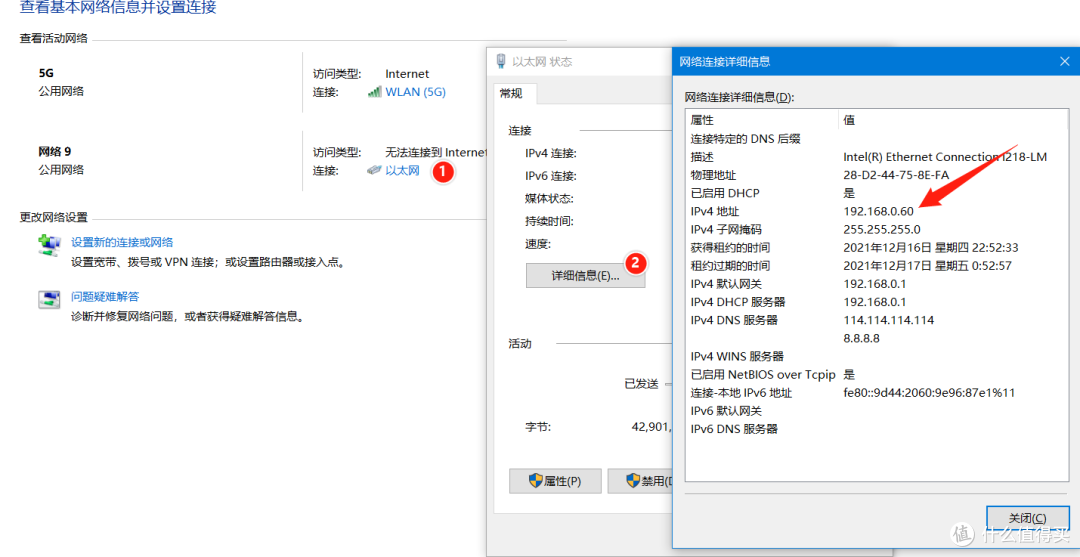Select DNS server 114.114.114.114
The height and width of the screenshot is (557, 1080).
click(889, 320)
